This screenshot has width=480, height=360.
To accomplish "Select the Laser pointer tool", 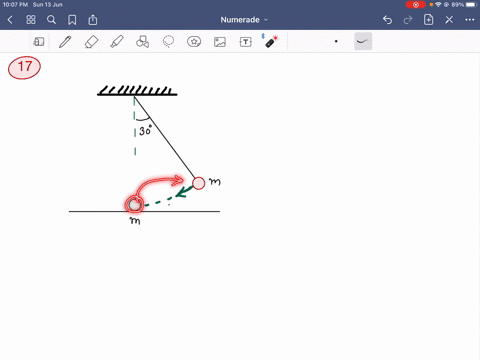I will click(271, 41).
